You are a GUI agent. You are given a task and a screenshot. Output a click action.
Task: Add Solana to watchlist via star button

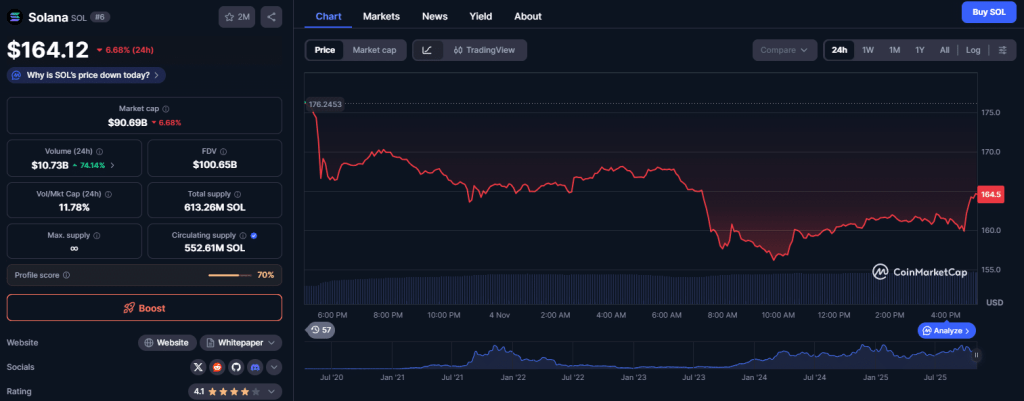(237, 17)
